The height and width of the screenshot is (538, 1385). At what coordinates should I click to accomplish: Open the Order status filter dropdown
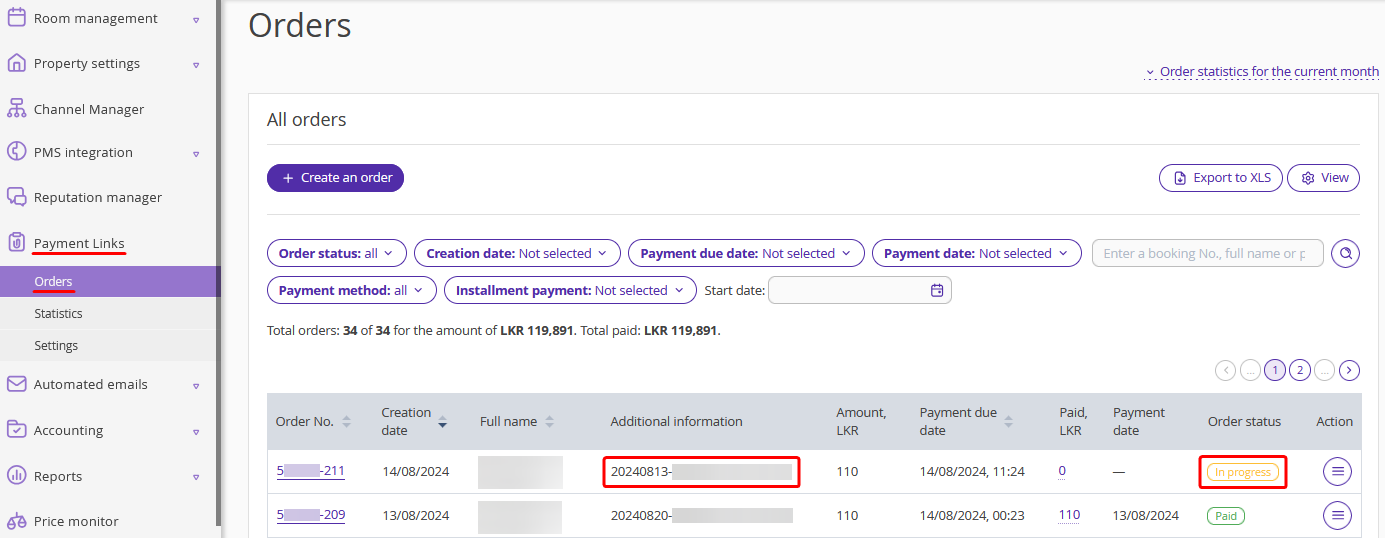(x=337, y=254)
